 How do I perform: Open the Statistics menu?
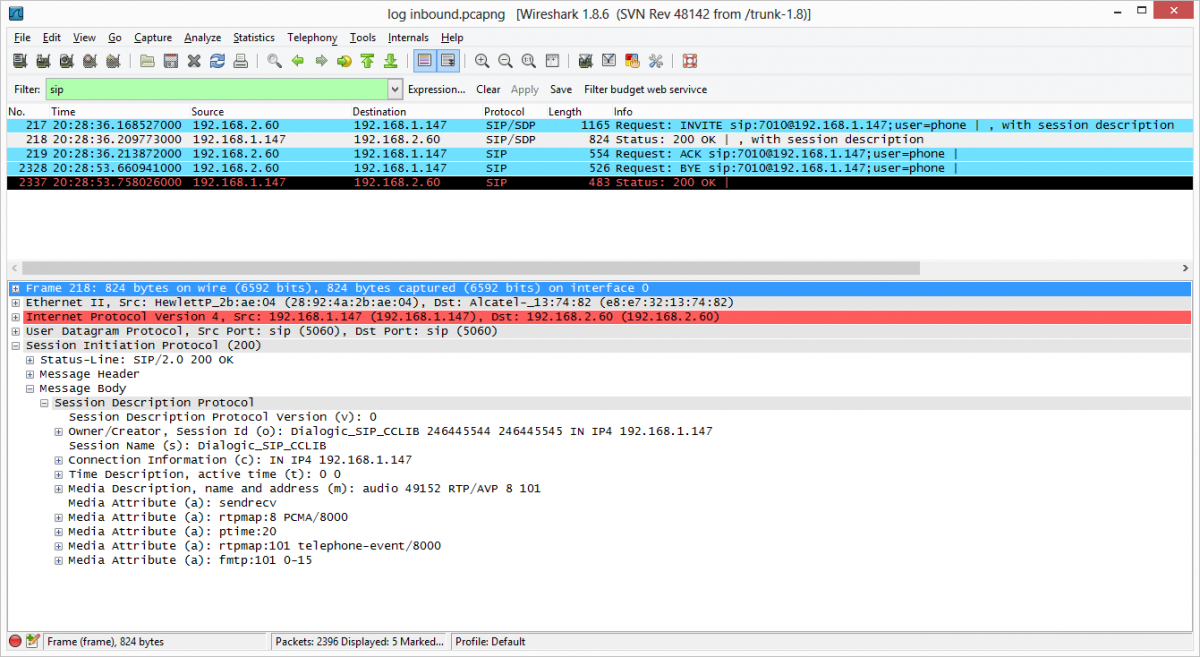tap(254, 38)
